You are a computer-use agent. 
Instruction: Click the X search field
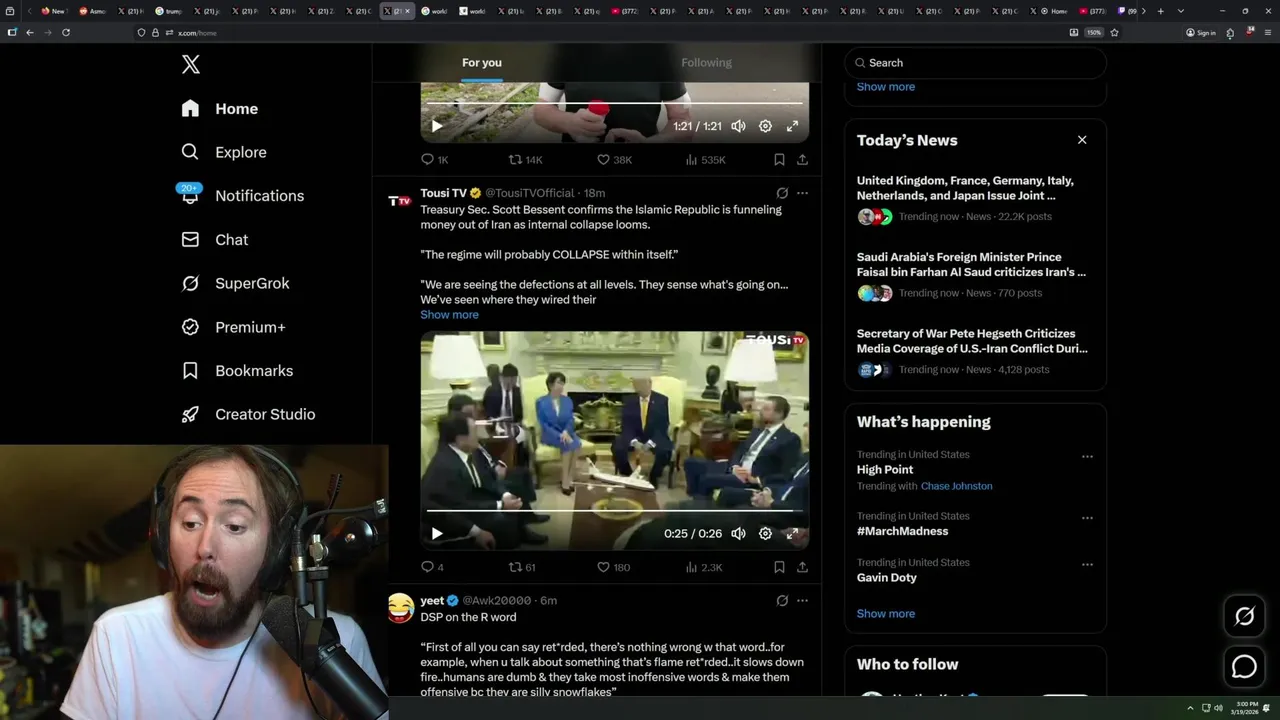(975, 63)
